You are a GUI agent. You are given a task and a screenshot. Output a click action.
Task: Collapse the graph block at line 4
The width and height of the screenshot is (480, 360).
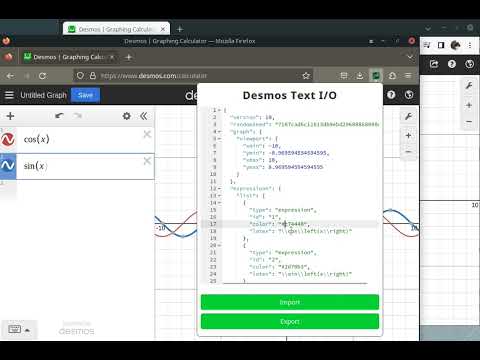click(219, 132)
